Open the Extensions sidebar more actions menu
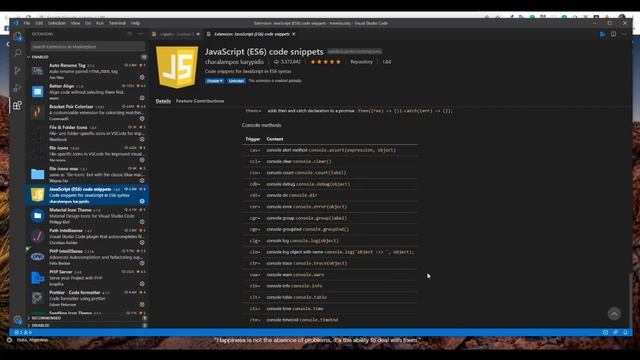 click(140, 34)
